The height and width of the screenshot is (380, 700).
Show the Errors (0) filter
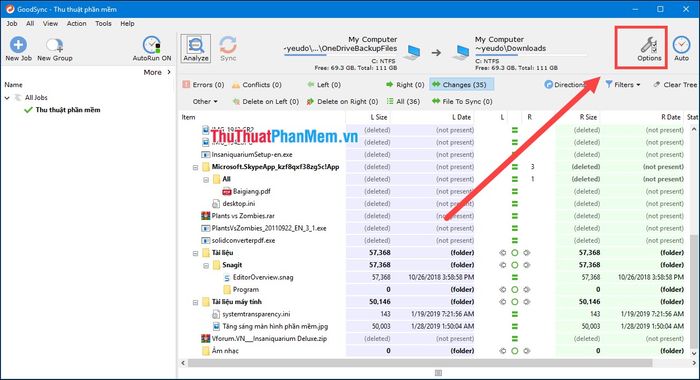click(203, 85)
